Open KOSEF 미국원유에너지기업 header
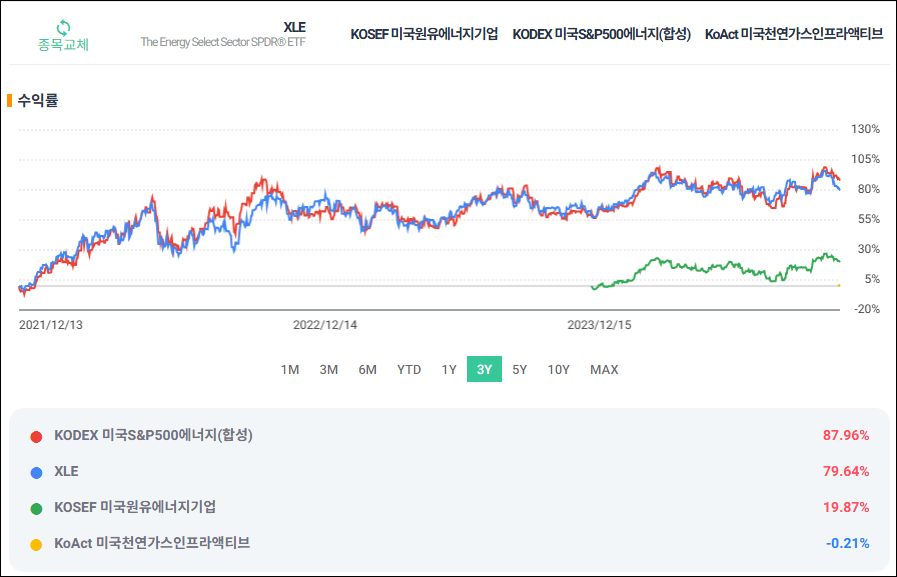897x577 pixels. 424,34
